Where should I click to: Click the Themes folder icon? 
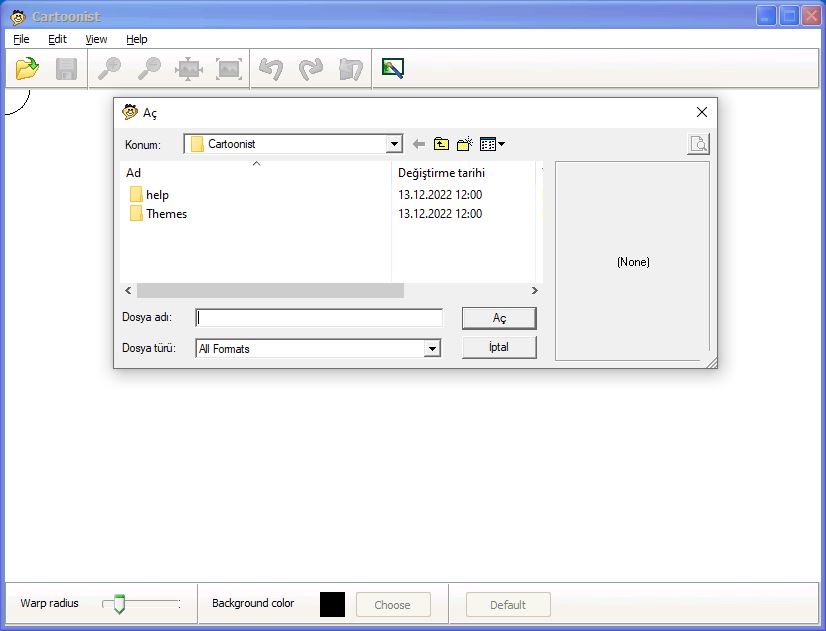click(136, 213)
